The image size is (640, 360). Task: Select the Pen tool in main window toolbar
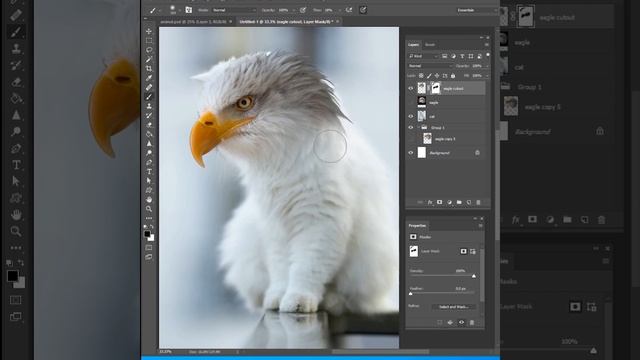pos(149,162)
